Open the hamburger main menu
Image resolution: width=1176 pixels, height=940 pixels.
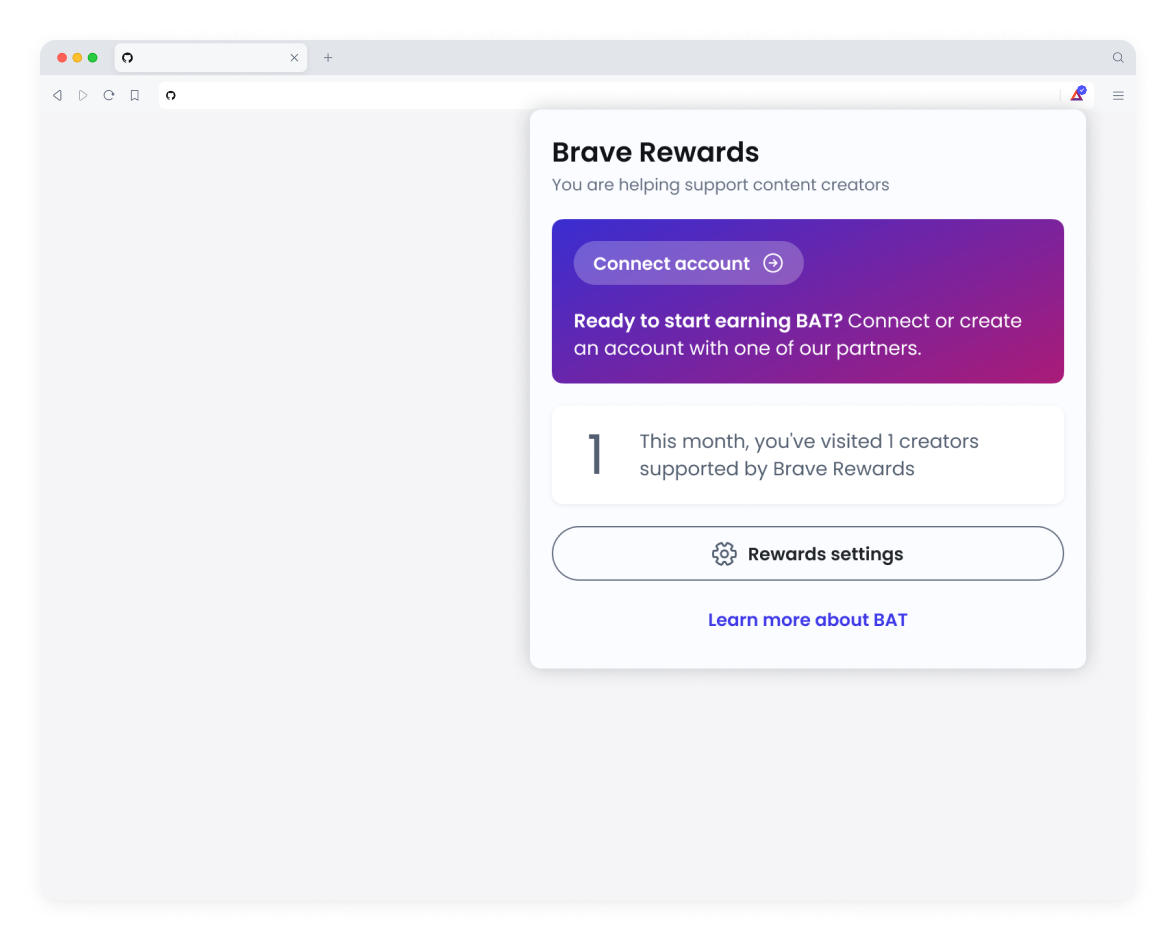tap(1118, 95)
